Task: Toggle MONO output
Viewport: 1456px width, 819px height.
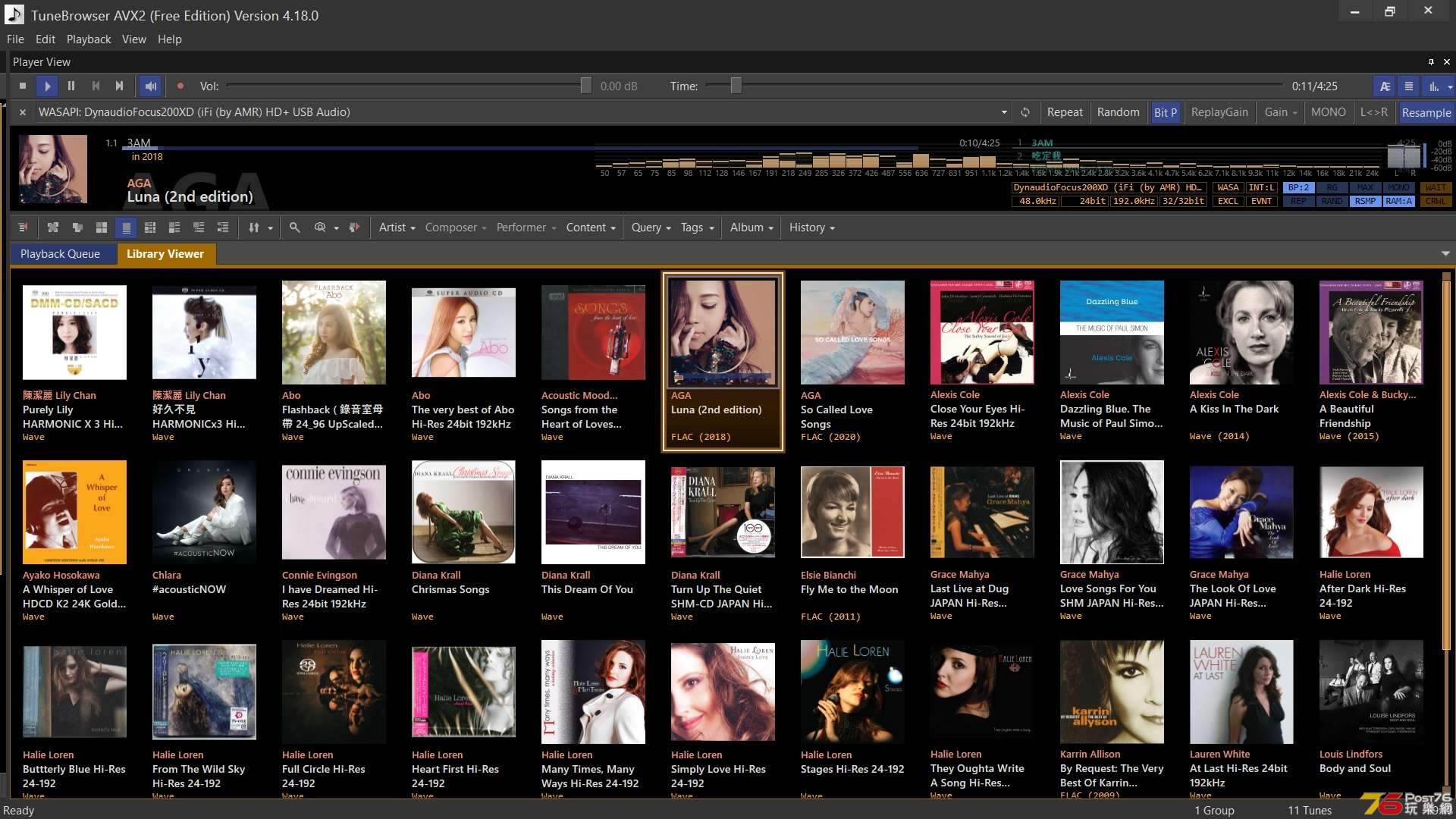Action: click(1328, 112)
